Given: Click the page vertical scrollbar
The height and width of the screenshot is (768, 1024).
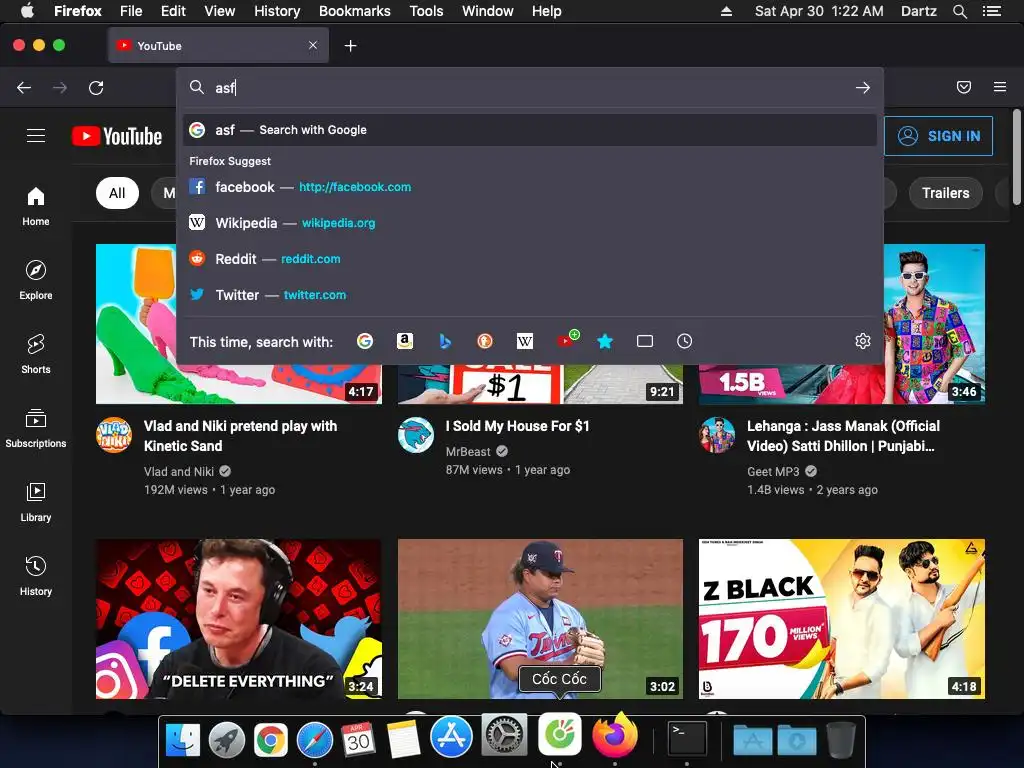Looking at the screenshot, I should [x=1016, y=157].
